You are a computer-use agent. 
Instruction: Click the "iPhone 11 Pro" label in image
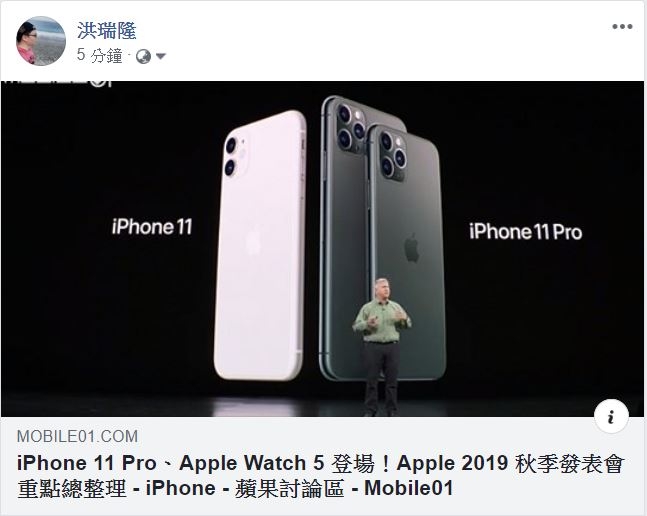[x=526, y=231]
